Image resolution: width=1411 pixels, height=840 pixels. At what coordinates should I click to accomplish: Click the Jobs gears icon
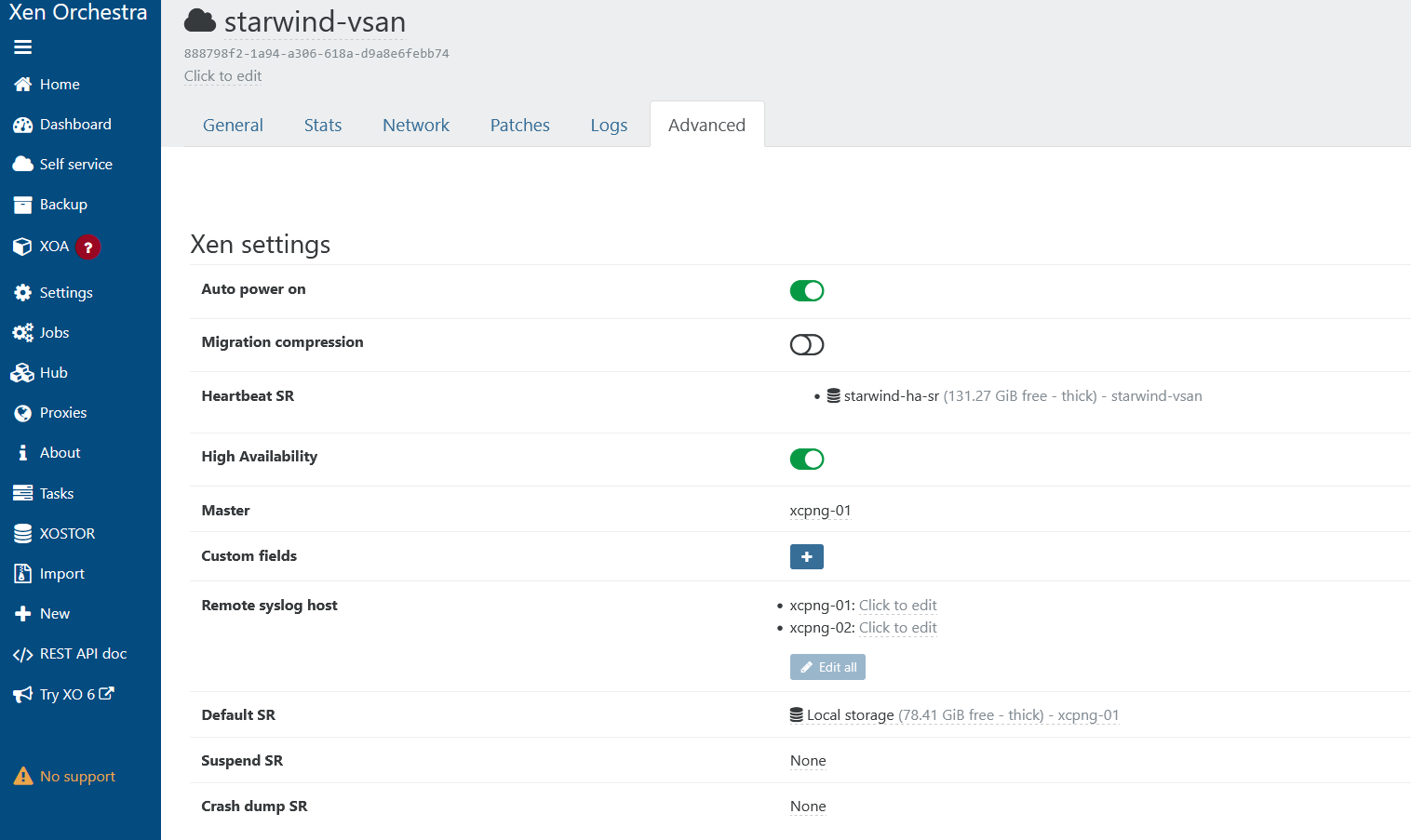[23, 333]
